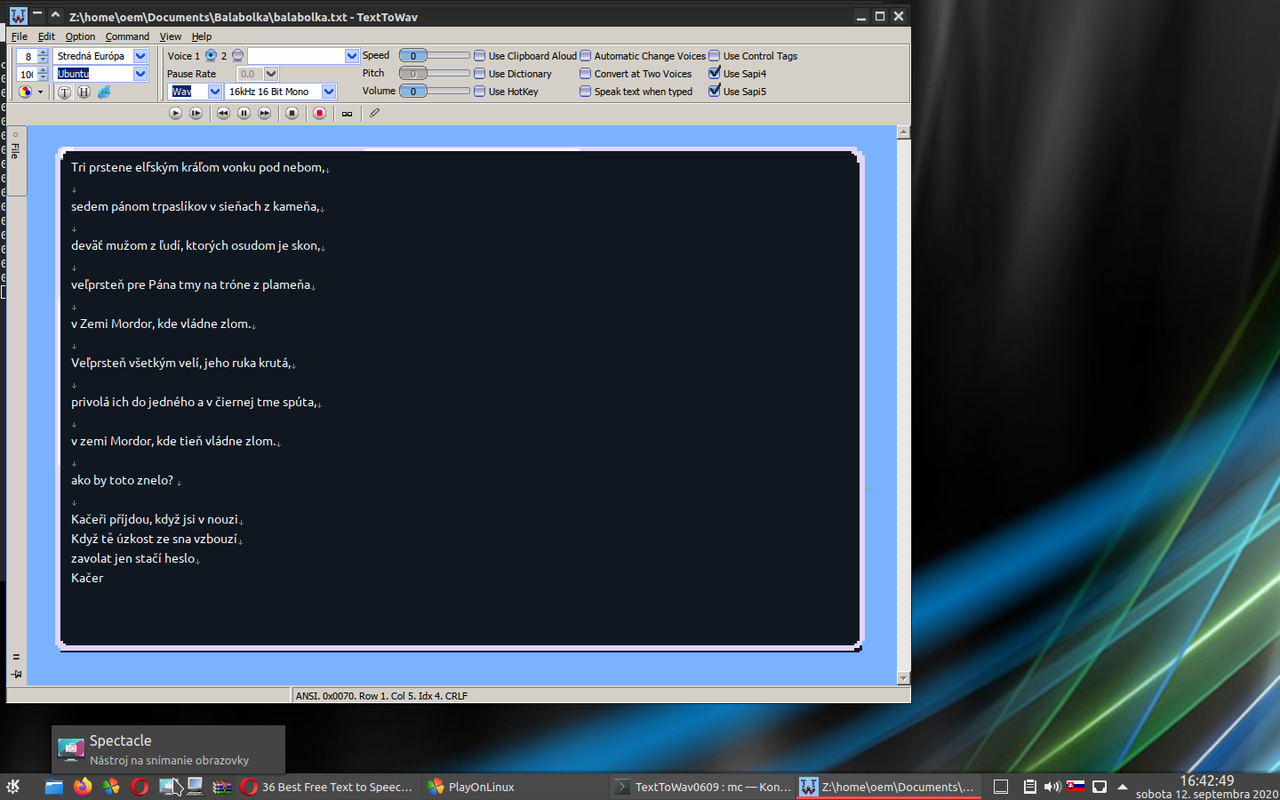Image resolution: width=1280 pixels, height=800 pixels.
Task: Open the Wav format dropdown
Action: pyautogui.click(x=214, y=92)
